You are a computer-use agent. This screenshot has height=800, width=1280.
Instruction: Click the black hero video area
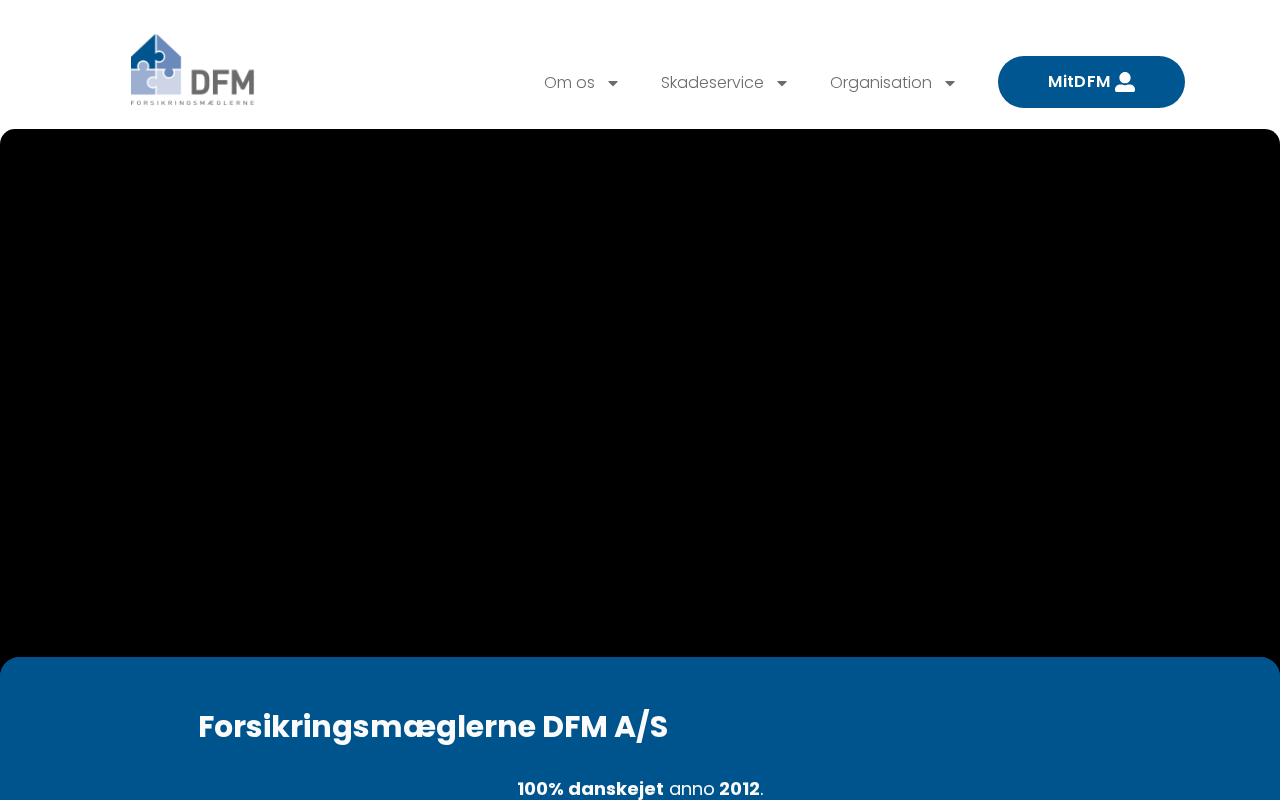640,393
